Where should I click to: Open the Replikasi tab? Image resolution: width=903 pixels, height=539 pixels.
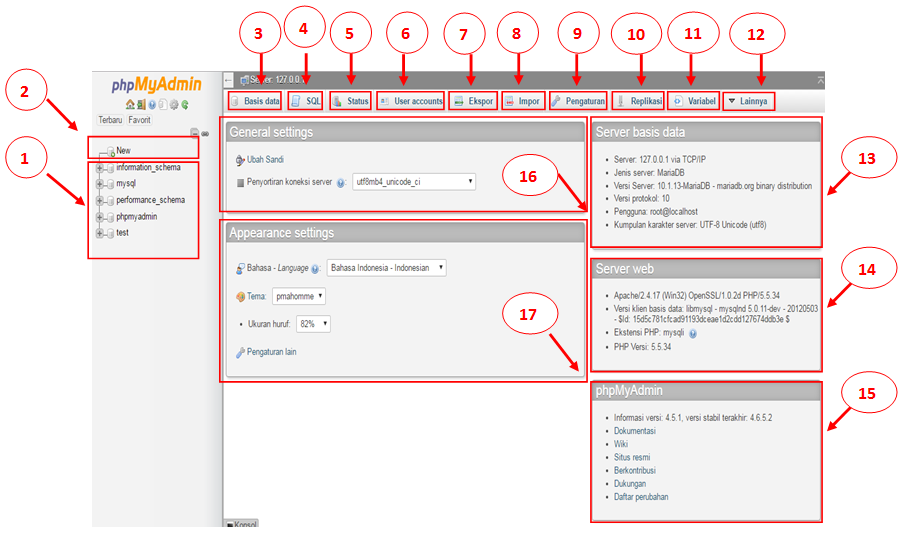coord(638,101)
